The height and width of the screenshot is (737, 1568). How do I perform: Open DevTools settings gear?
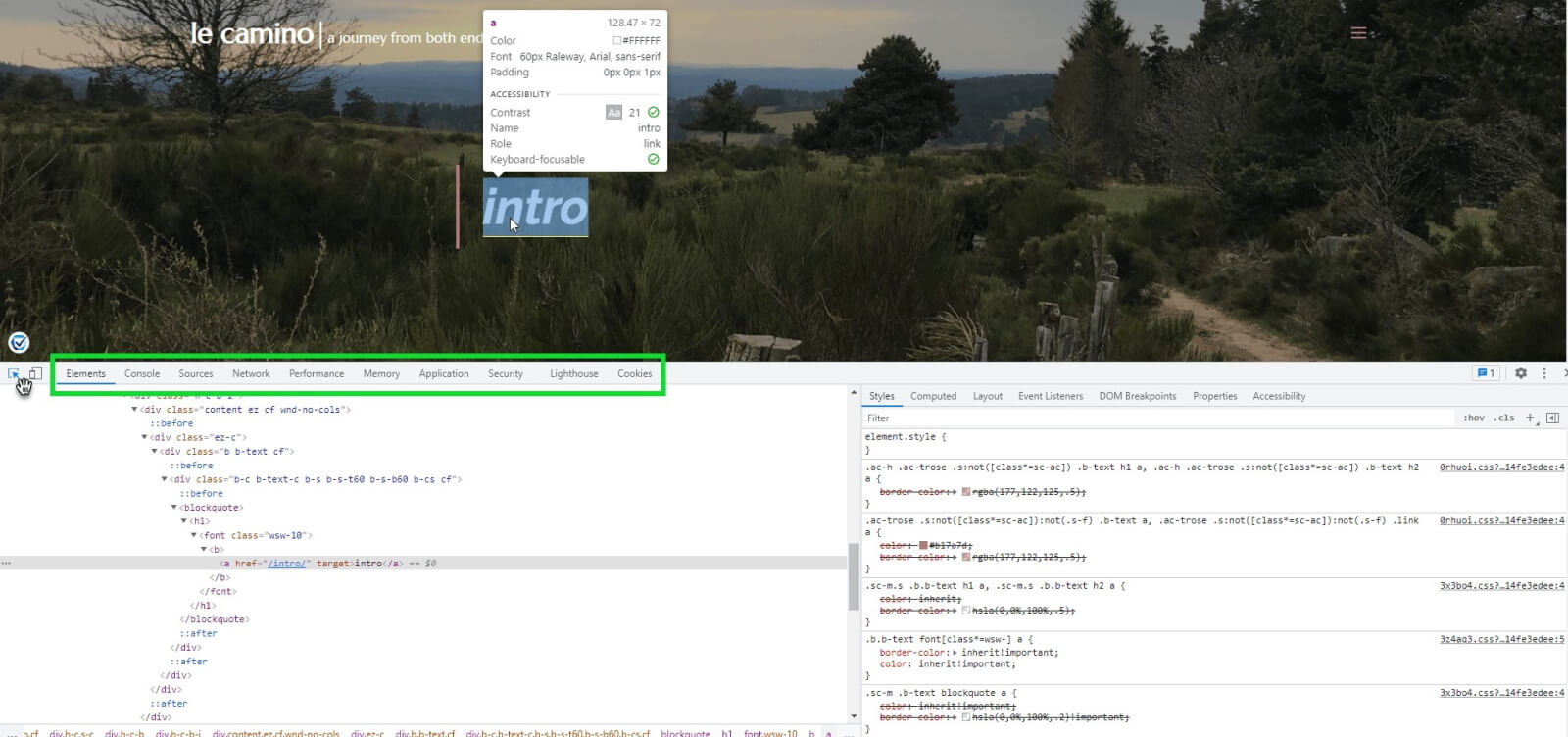(x=1521, y=373)
